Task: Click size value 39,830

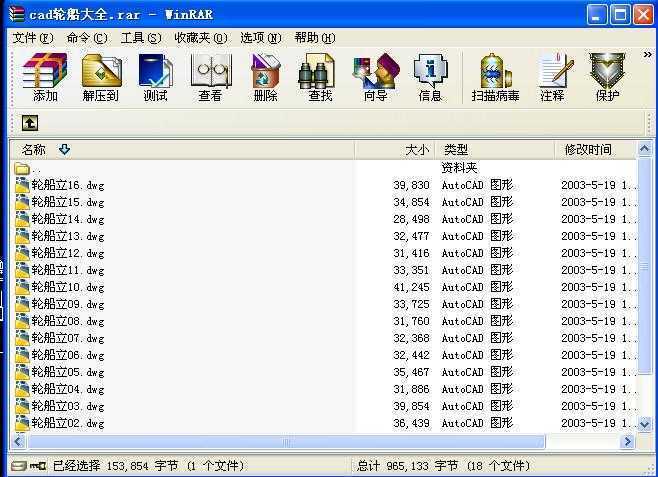Action: point(411,185)
